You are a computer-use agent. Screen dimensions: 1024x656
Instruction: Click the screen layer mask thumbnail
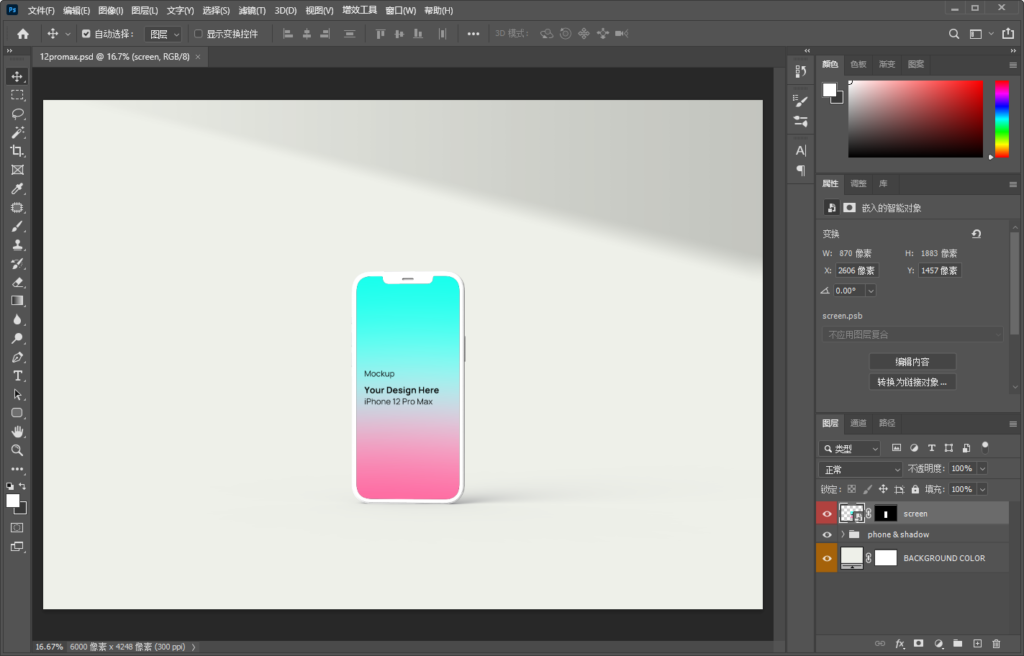point(886,514)
